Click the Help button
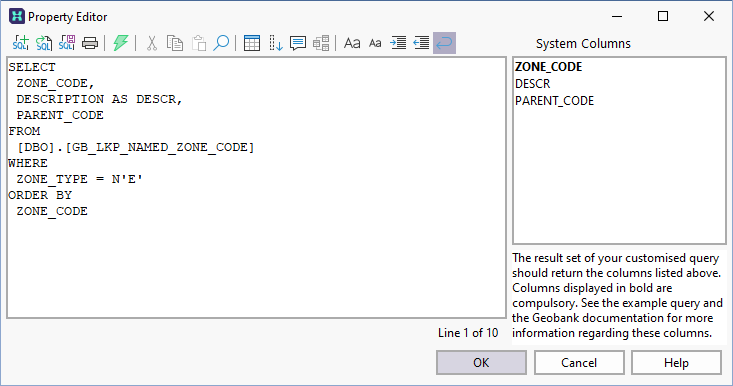The height and width of the screenshot is (386, 733). 676,363
